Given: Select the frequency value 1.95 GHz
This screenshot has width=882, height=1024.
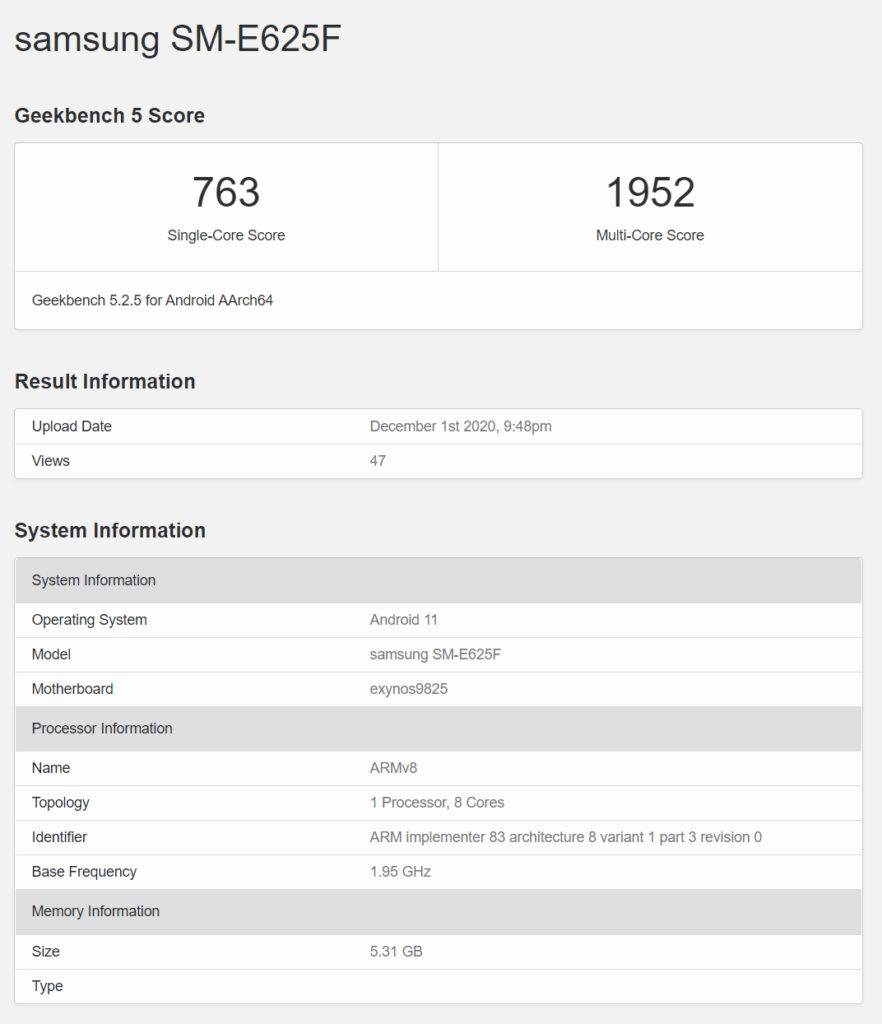Looking at the screenshot, I should coord(400,872).
